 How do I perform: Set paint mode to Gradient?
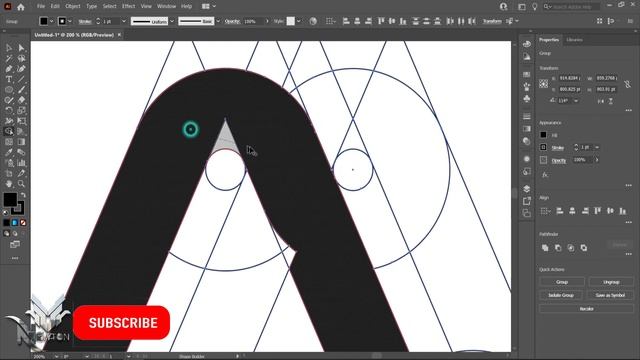tap(15, 223)
